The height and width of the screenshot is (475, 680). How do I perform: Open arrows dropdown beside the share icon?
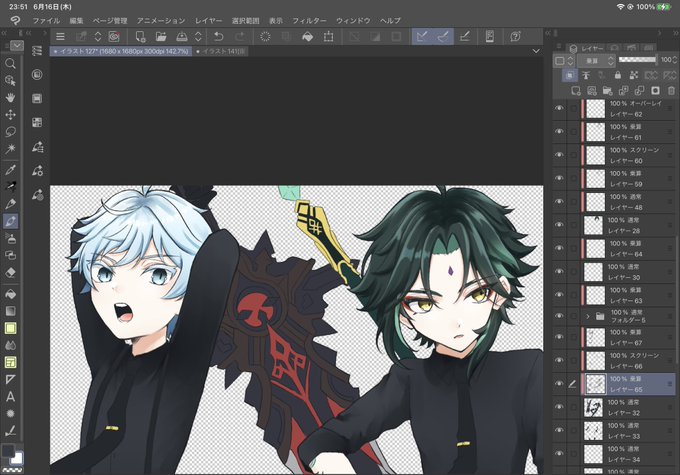click(98, 36)
